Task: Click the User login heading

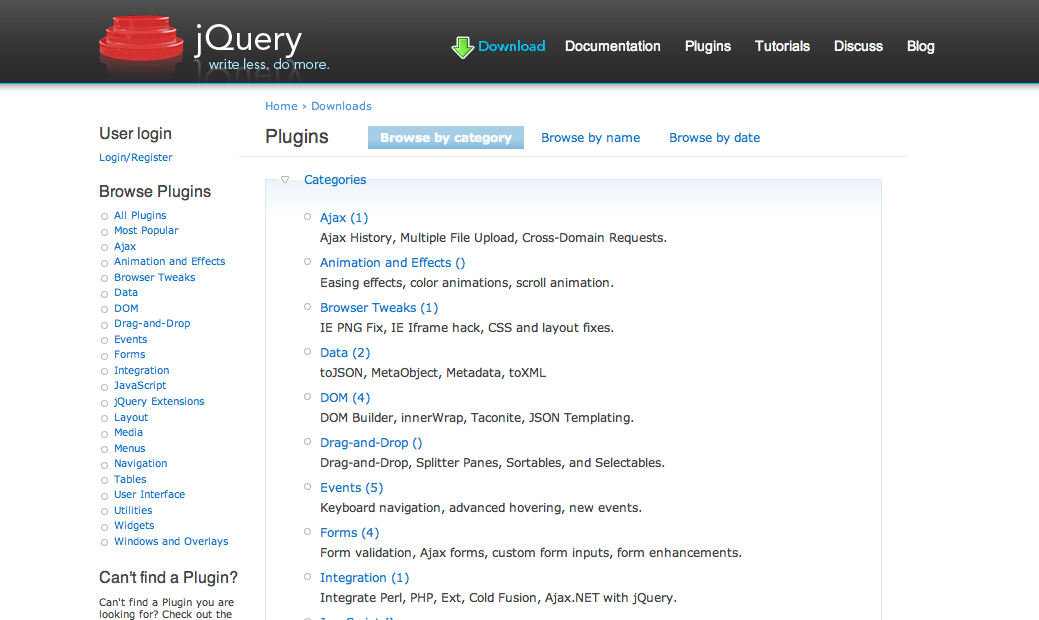Action: (x=135, y=134)
